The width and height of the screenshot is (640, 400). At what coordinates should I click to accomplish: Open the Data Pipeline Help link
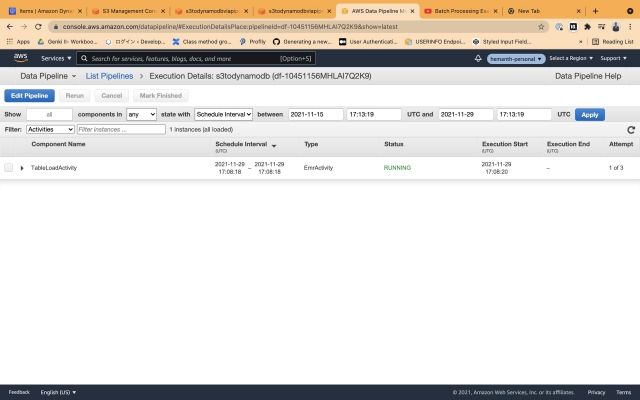click(x=588, y=76)
